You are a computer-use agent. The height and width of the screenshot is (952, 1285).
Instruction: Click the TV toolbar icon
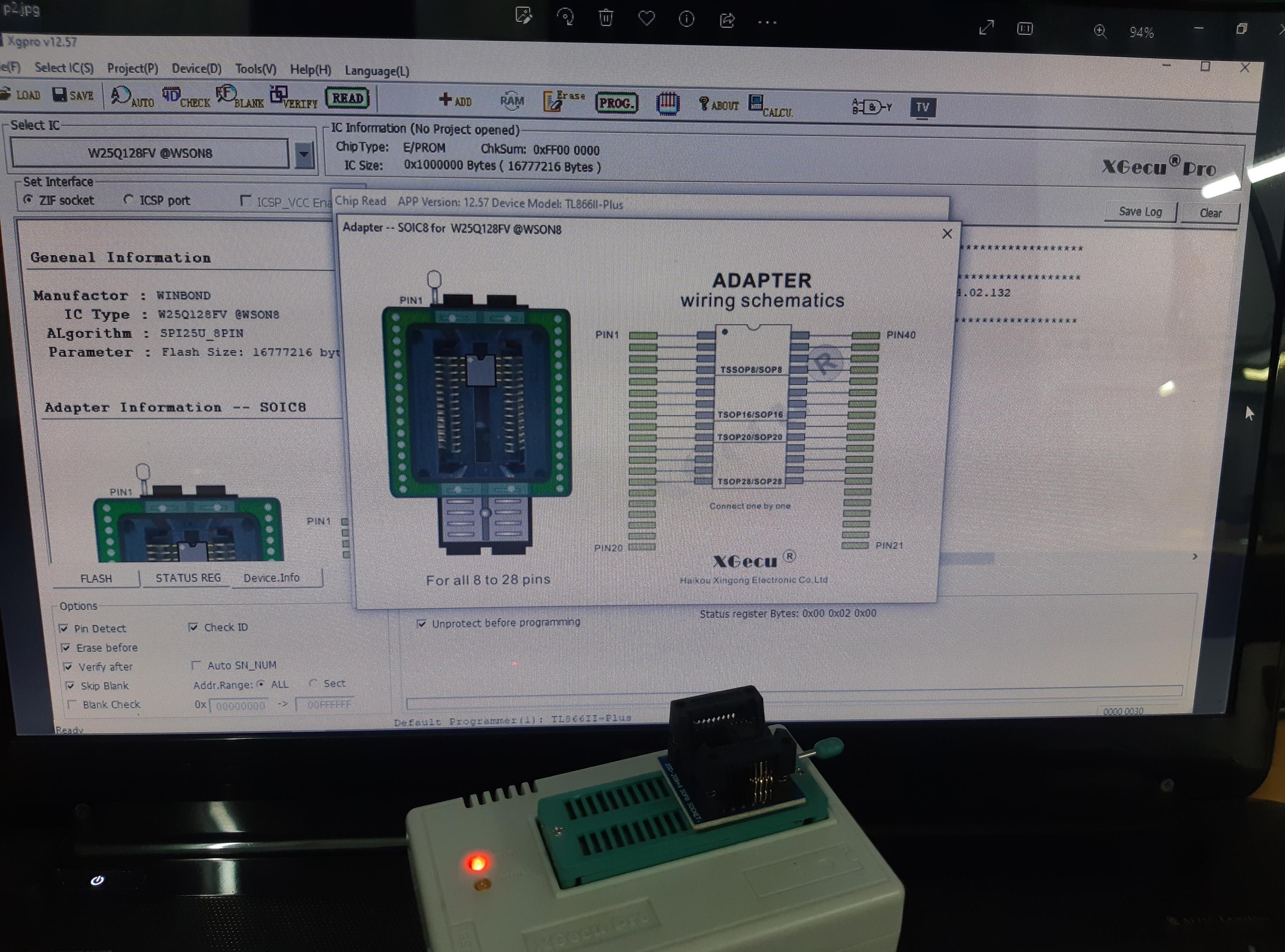pyautogui.click(x=922, y=107)
